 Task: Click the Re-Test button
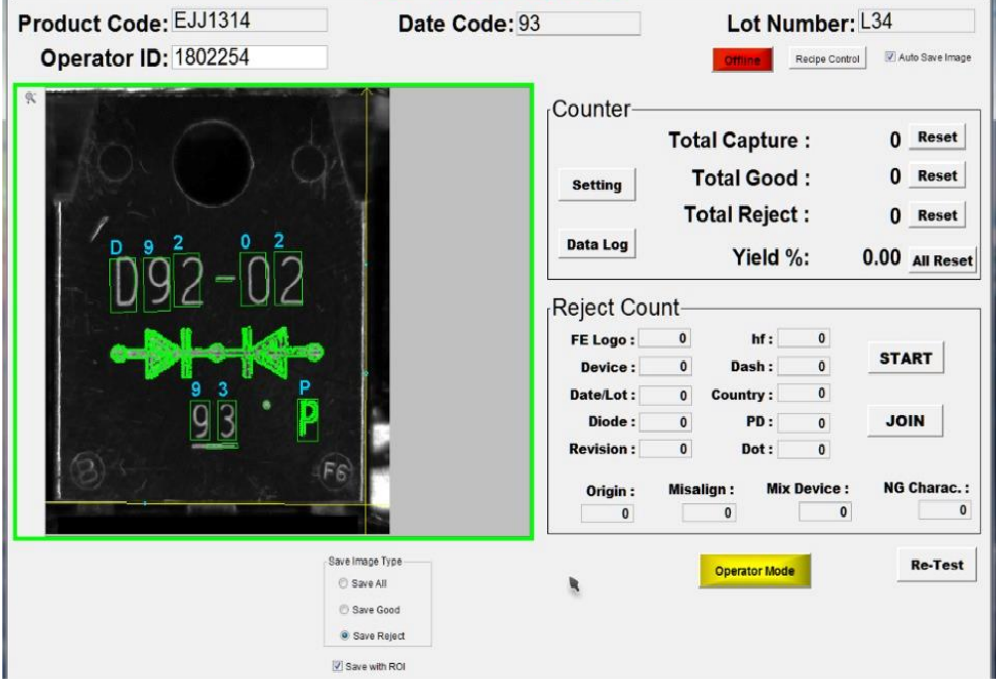[x=936, y=565]
